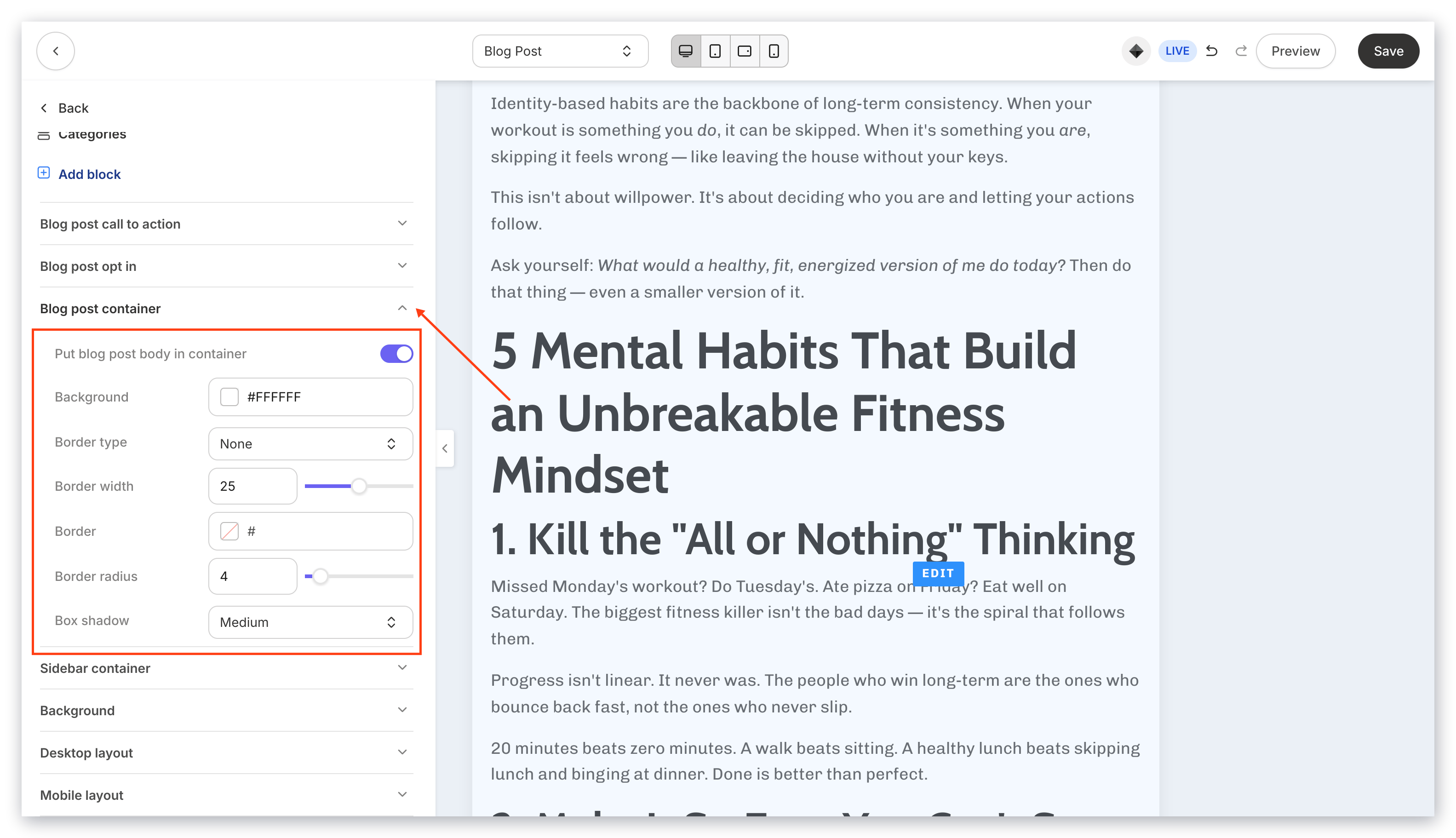Viewport: 1456px width, 838px height.
Task: Click the Categories block icon
Action: click(44, 135)
